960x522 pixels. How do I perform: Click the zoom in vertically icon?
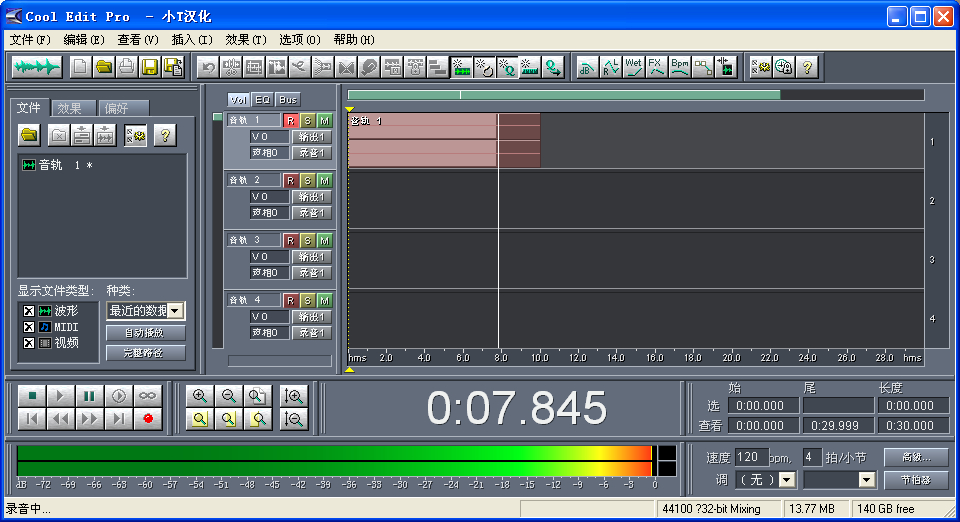[x=293, y=396]
